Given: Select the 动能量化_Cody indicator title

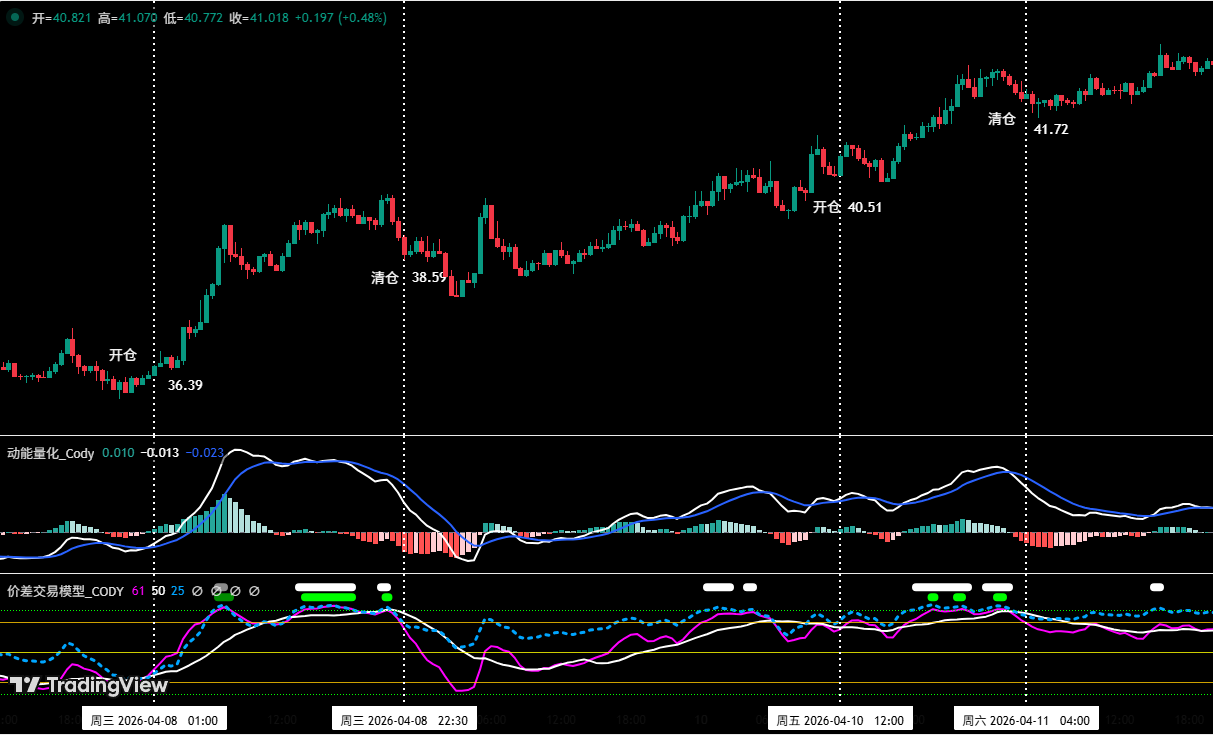Looking at the screenshot, I should point(47,453).
